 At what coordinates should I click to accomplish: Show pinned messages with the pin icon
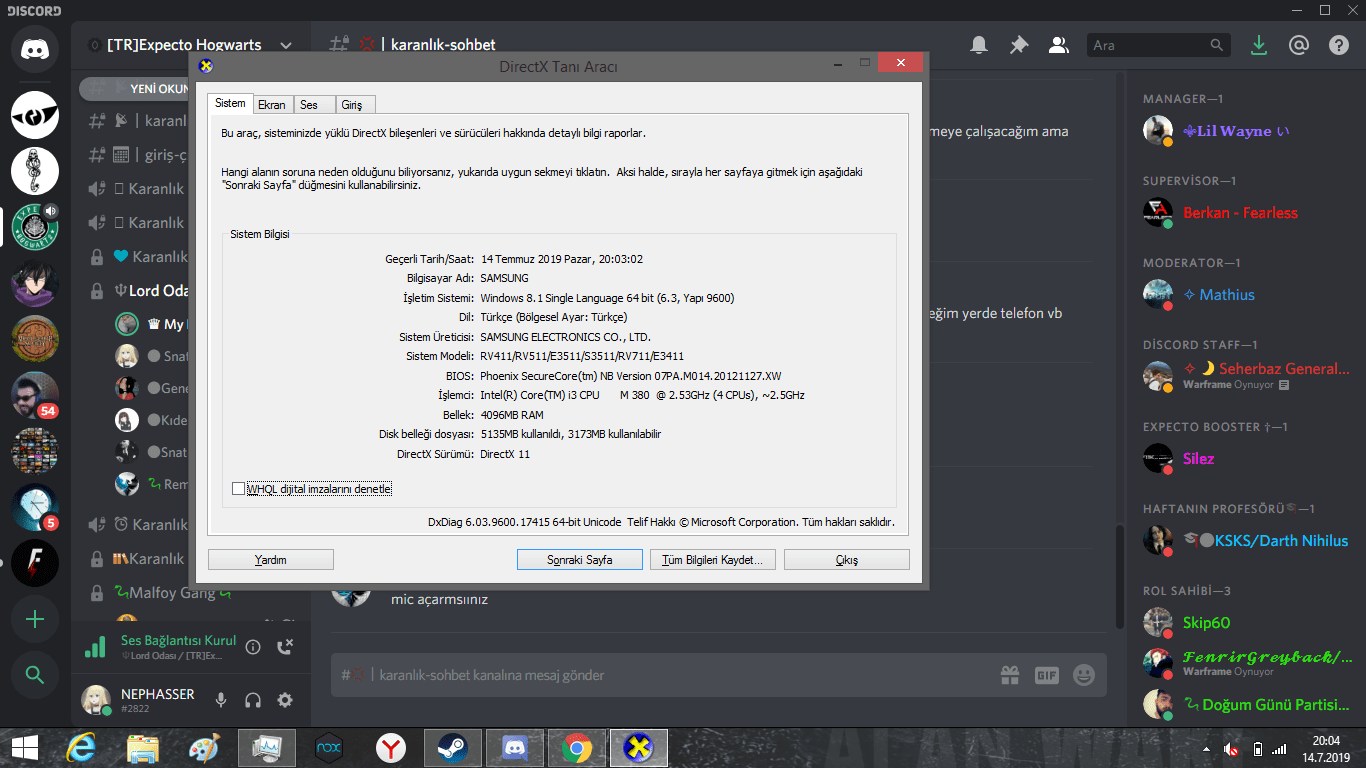[x=1019, y=45]
